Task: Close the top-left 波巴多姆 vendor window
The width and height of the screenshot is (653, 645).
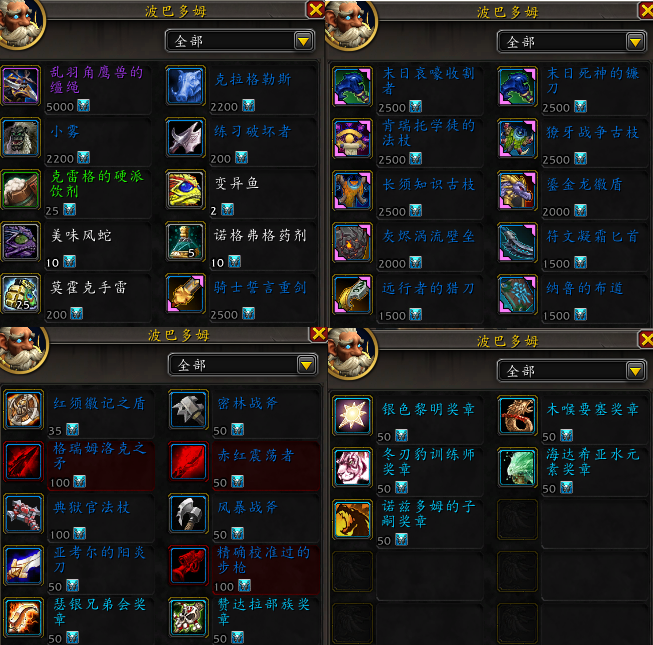Action: point(316,9)
